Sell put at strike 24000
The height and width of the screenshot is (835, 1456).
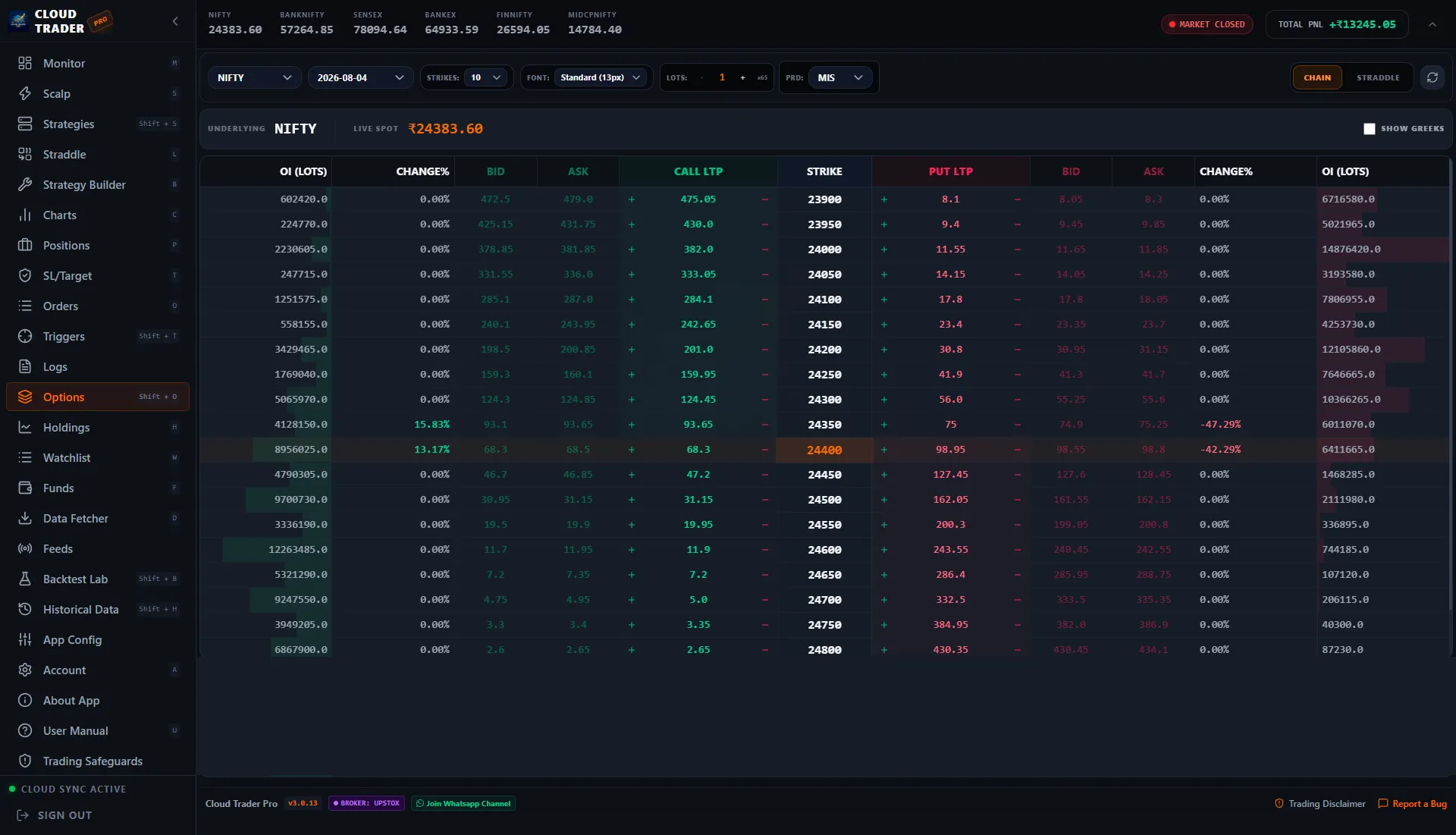pos(1017,250)
